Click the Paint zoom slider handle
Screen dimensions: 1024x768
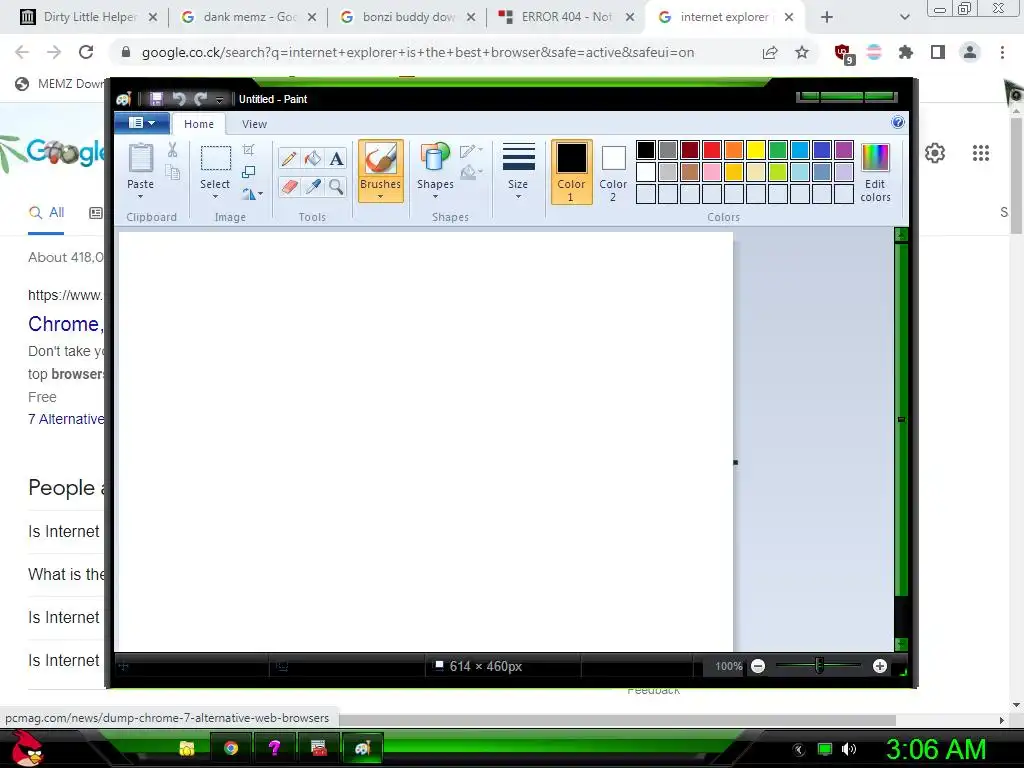[819, 666]
